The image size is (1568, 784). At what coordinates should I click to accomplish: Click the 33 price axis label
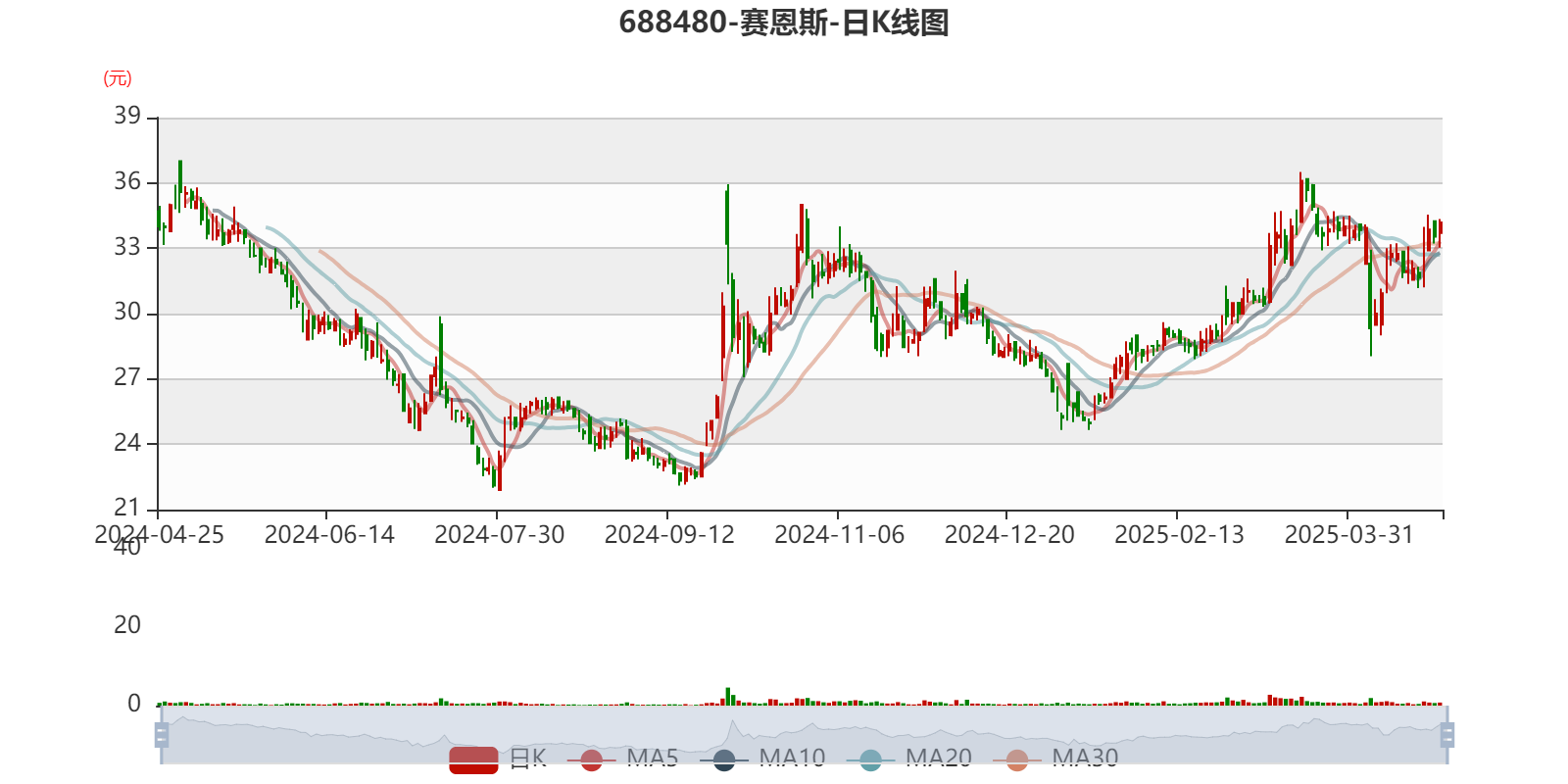pyautogui.click(x=127, y=247)
